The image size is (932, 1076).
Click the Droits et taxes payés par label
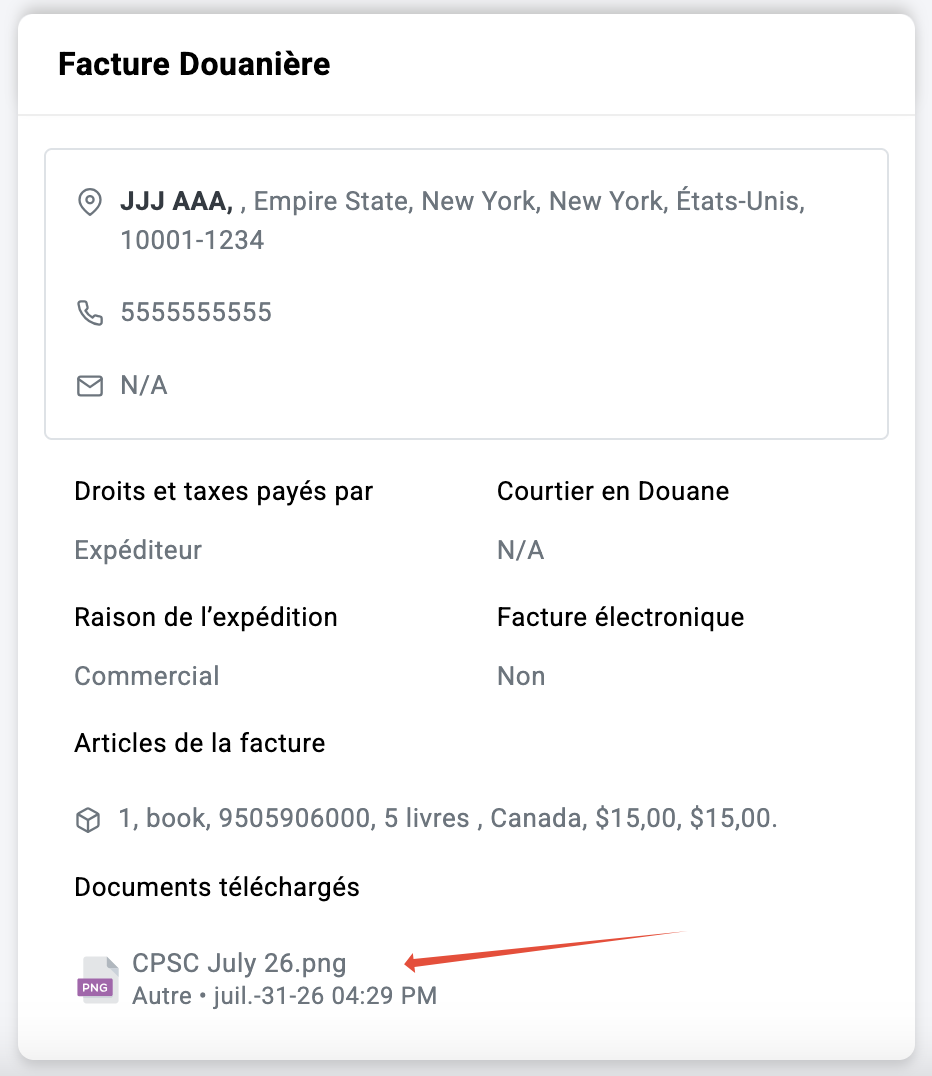tap(224, 492)
